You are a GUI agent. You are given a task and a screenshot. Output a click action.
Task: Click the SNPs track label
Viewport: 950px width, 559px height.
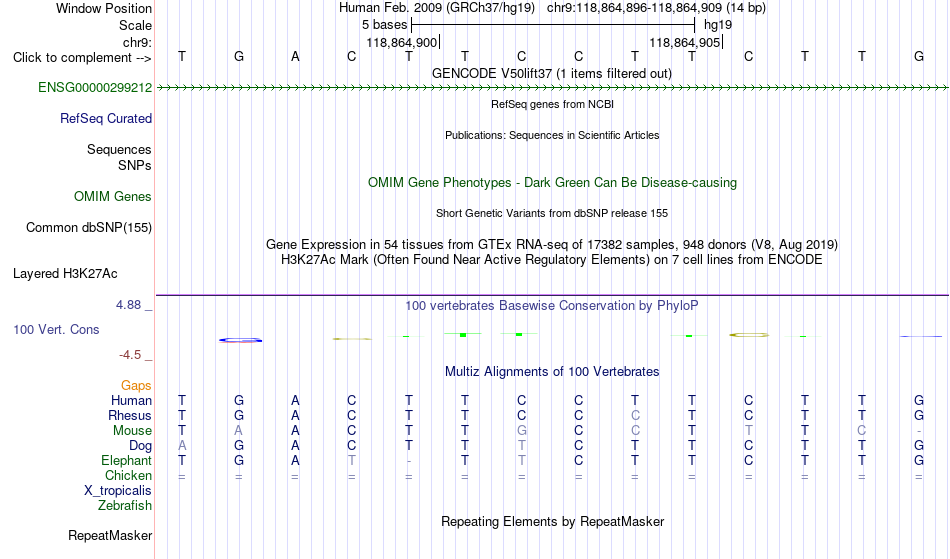(135, 166)
